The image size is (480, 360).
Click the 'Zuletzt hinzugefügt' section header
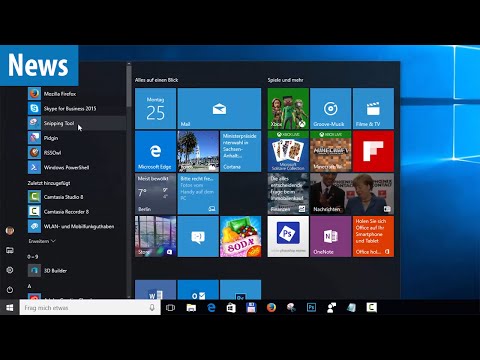49,183
